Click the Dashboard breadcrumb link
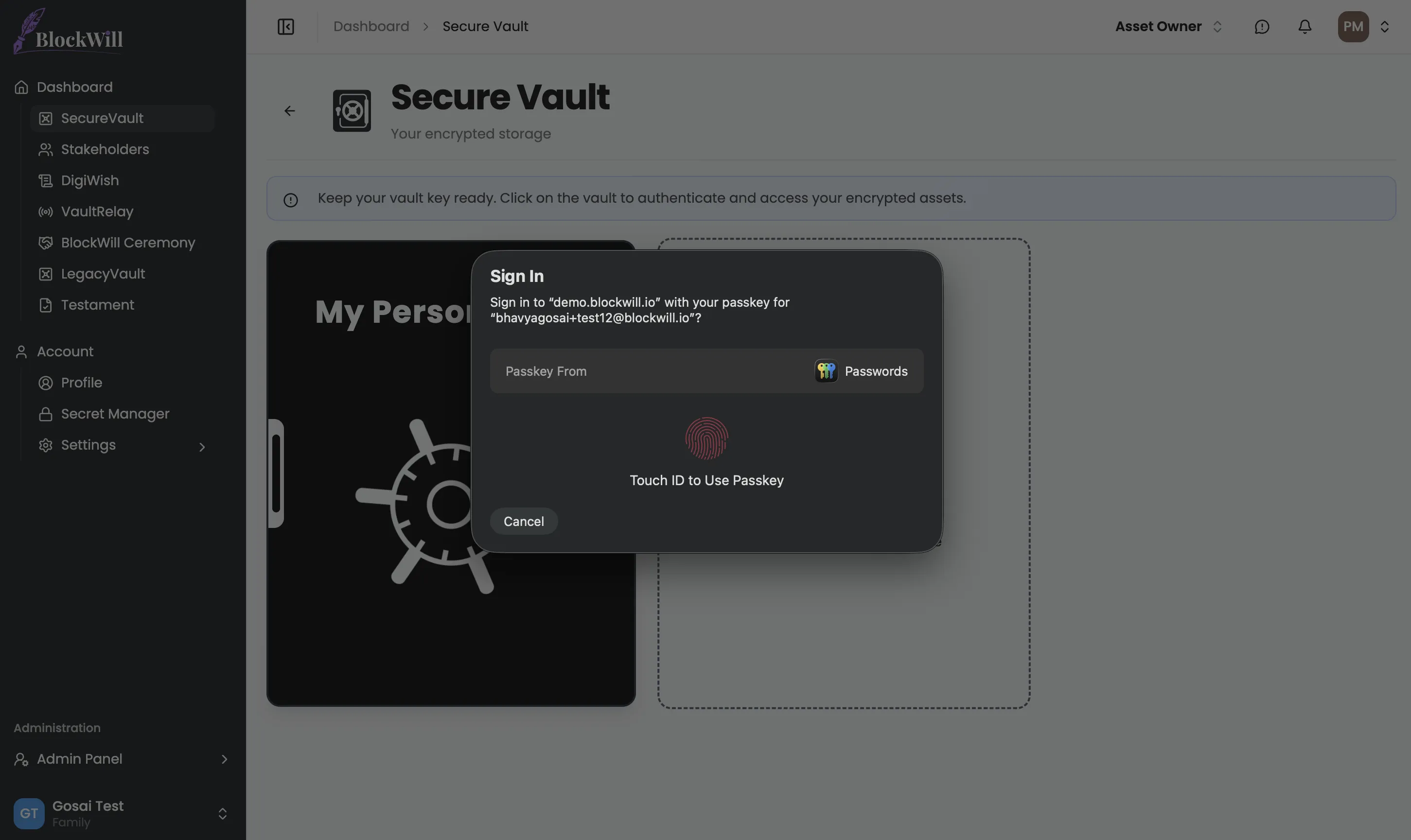 click(370, 27)
